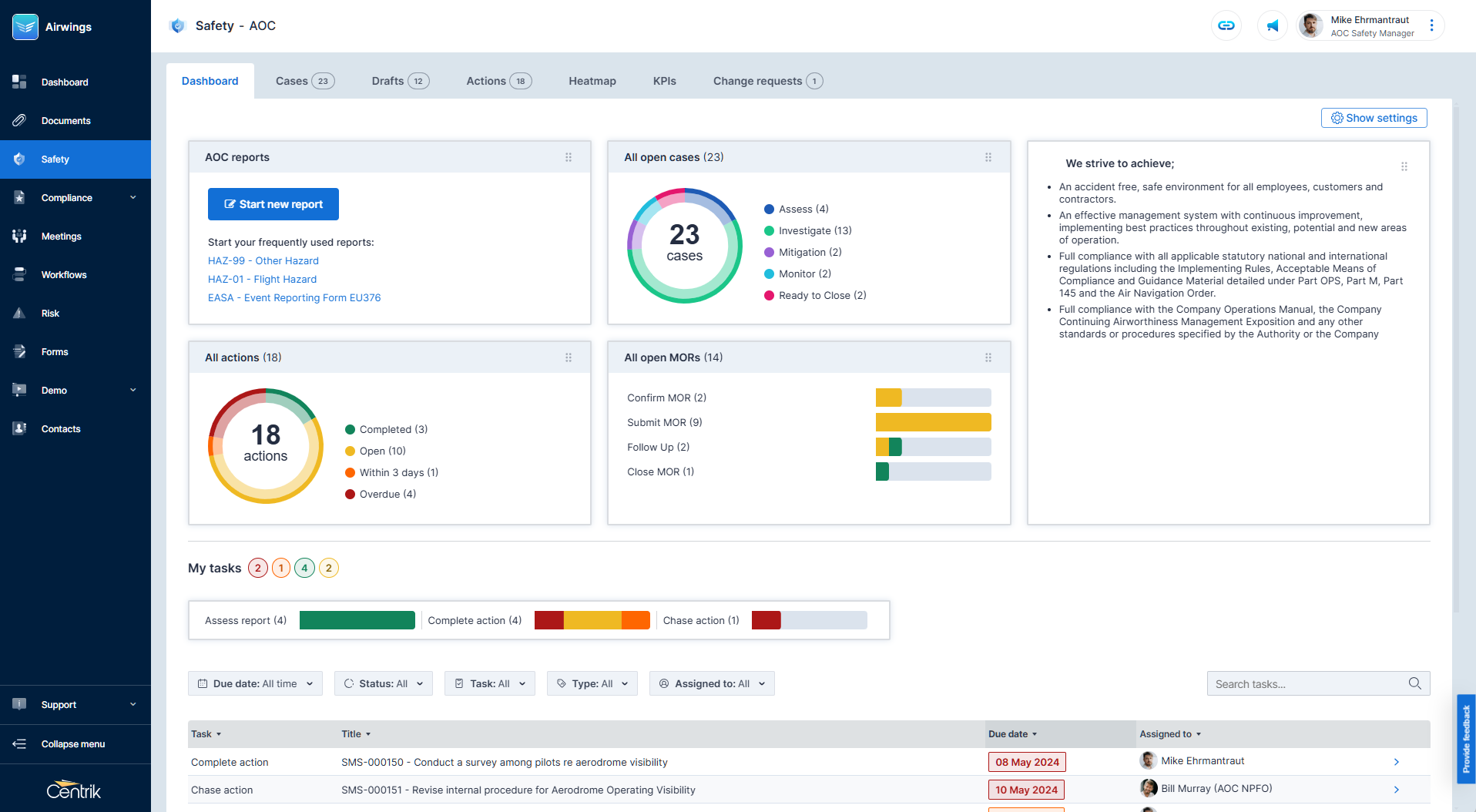The image size is (1476, 812).
Task: Click Mike Ehrmantraut's header avatar
Action: [x=1310, y=26]
